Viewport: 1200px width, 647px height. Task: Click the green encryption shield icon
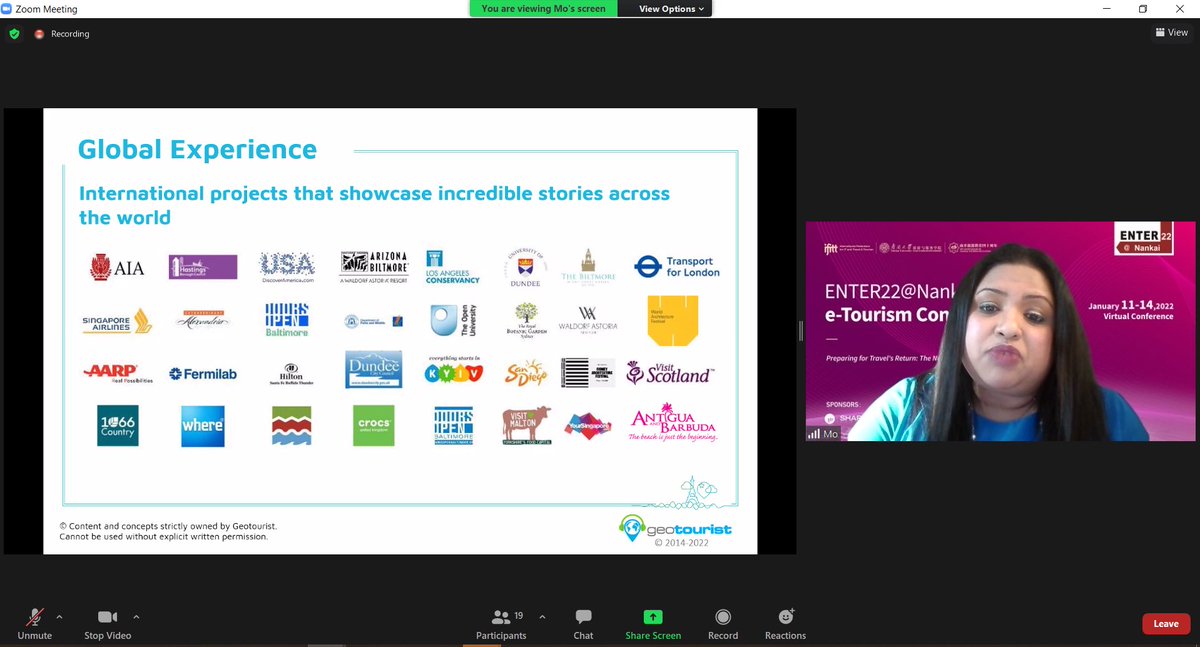pos(14,34)
